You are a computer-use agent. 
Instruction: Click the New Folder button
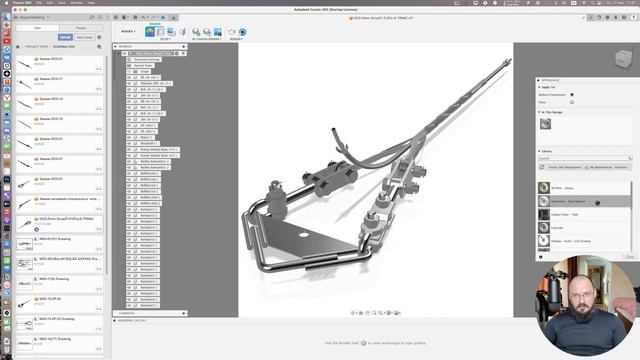(x=84, y=37)
